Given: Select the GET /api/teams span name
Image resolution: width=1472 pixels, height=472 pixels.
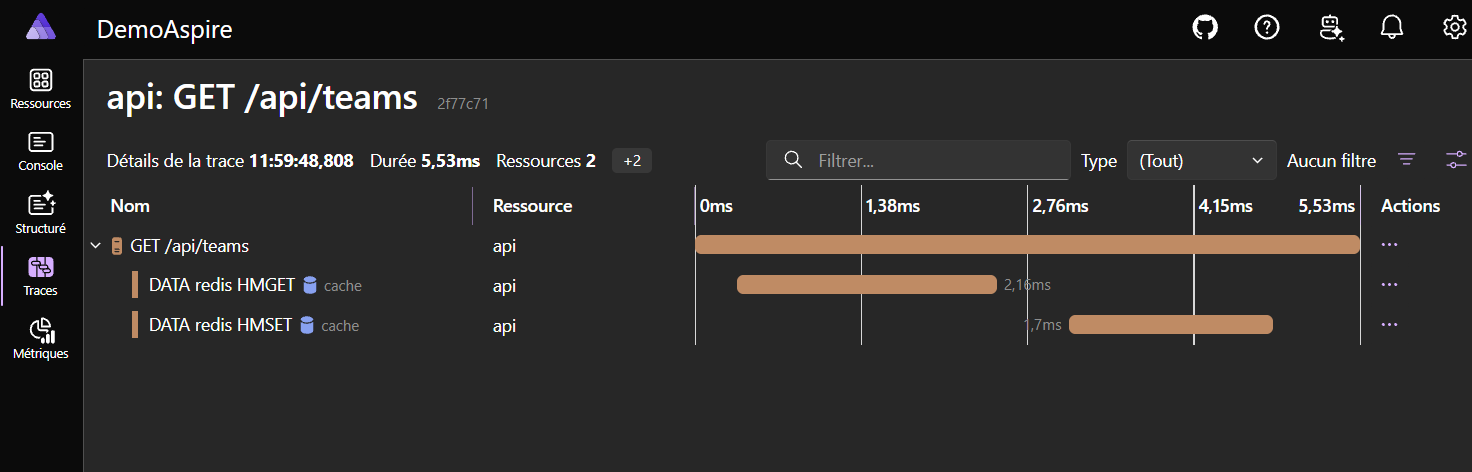Looking at the screenshot, I should 189,245.
